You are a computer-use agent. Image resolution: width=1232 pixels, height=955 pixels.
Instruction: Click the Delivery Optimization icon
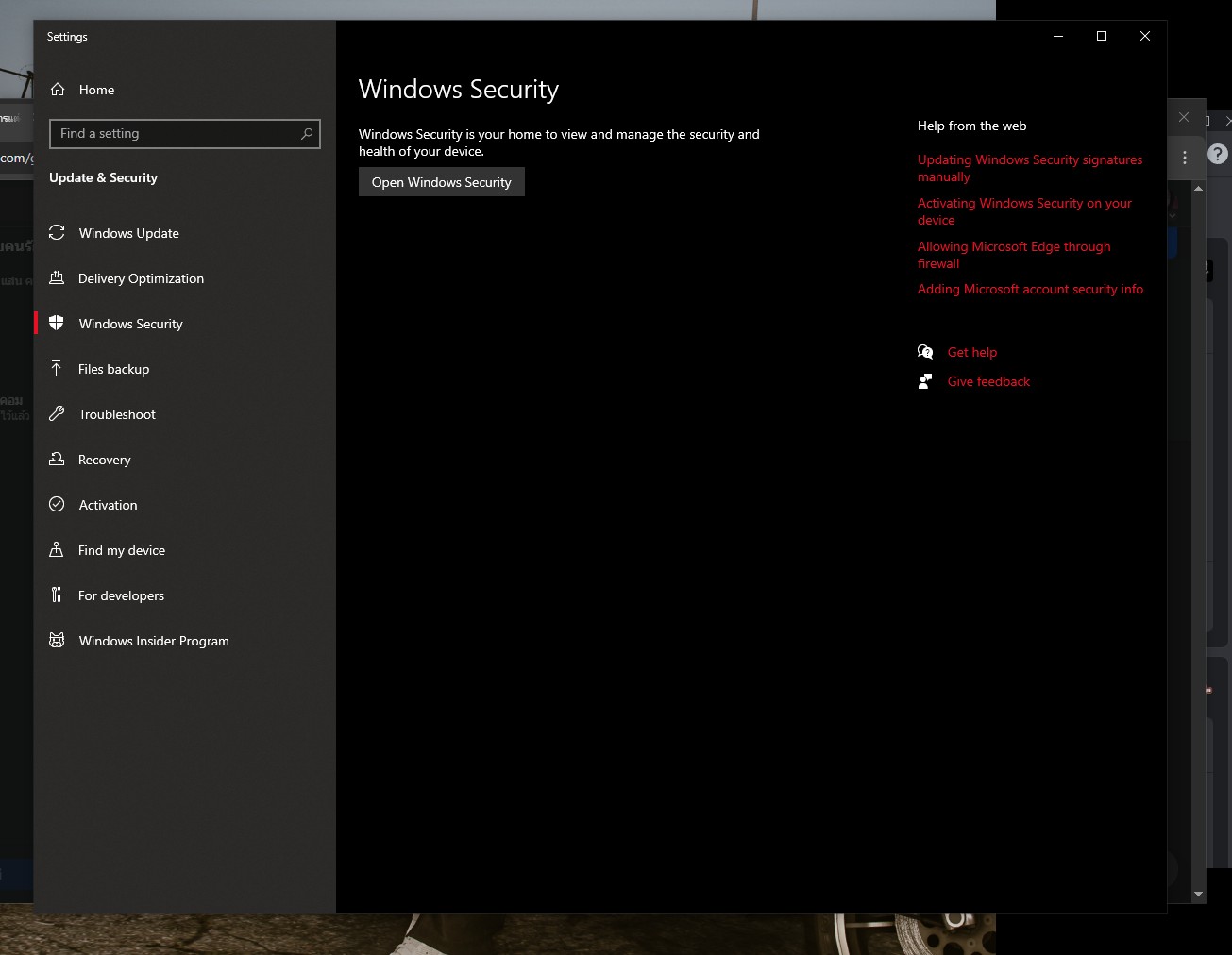[x=57, y=277]
